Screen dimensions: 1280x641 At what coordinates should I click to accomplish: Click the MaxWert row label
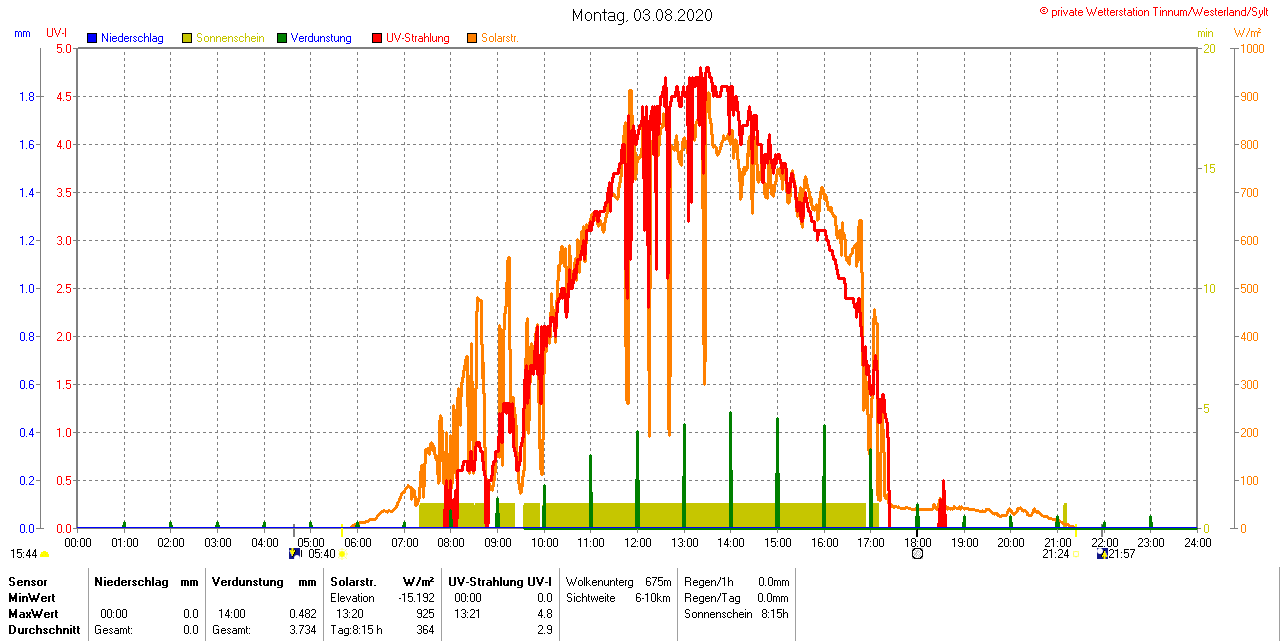click(34, 613)
